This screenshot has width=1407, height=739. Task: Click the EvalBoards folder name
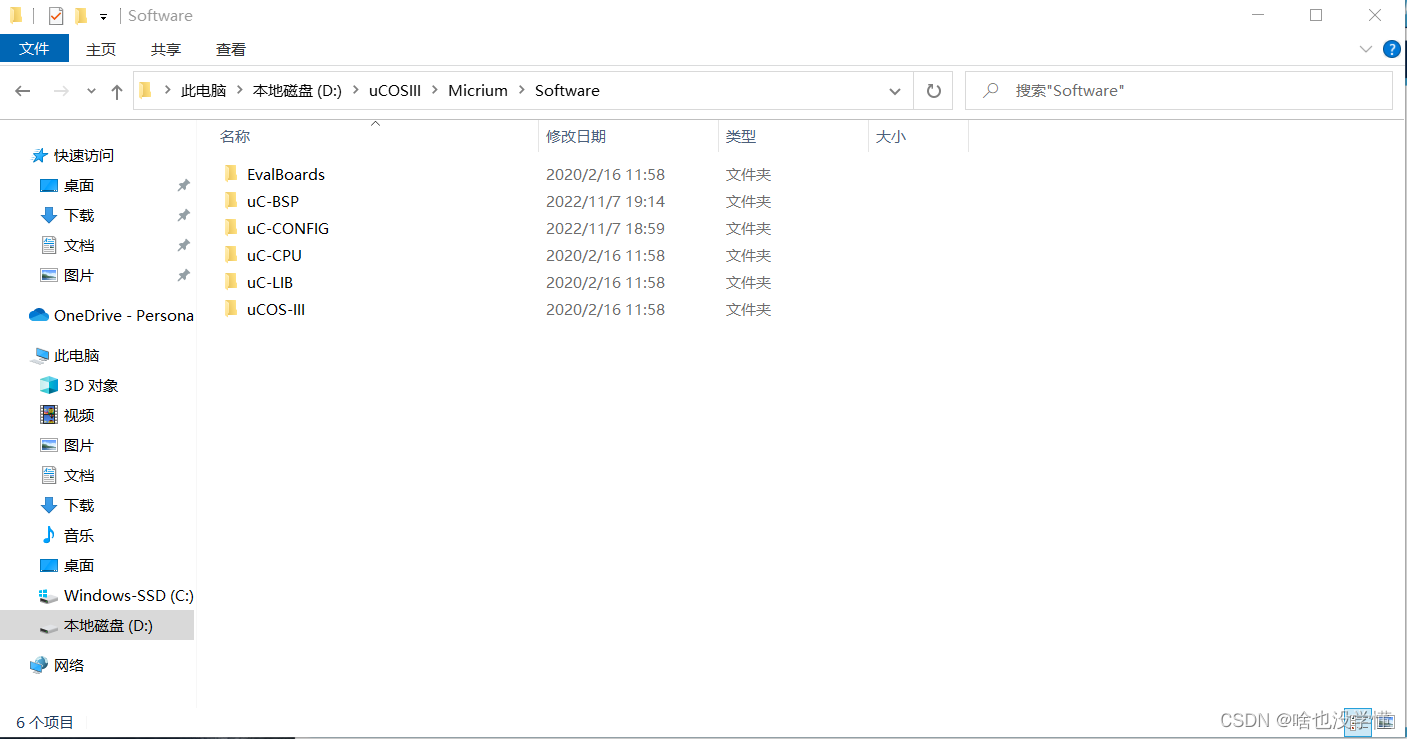point(286,174)
